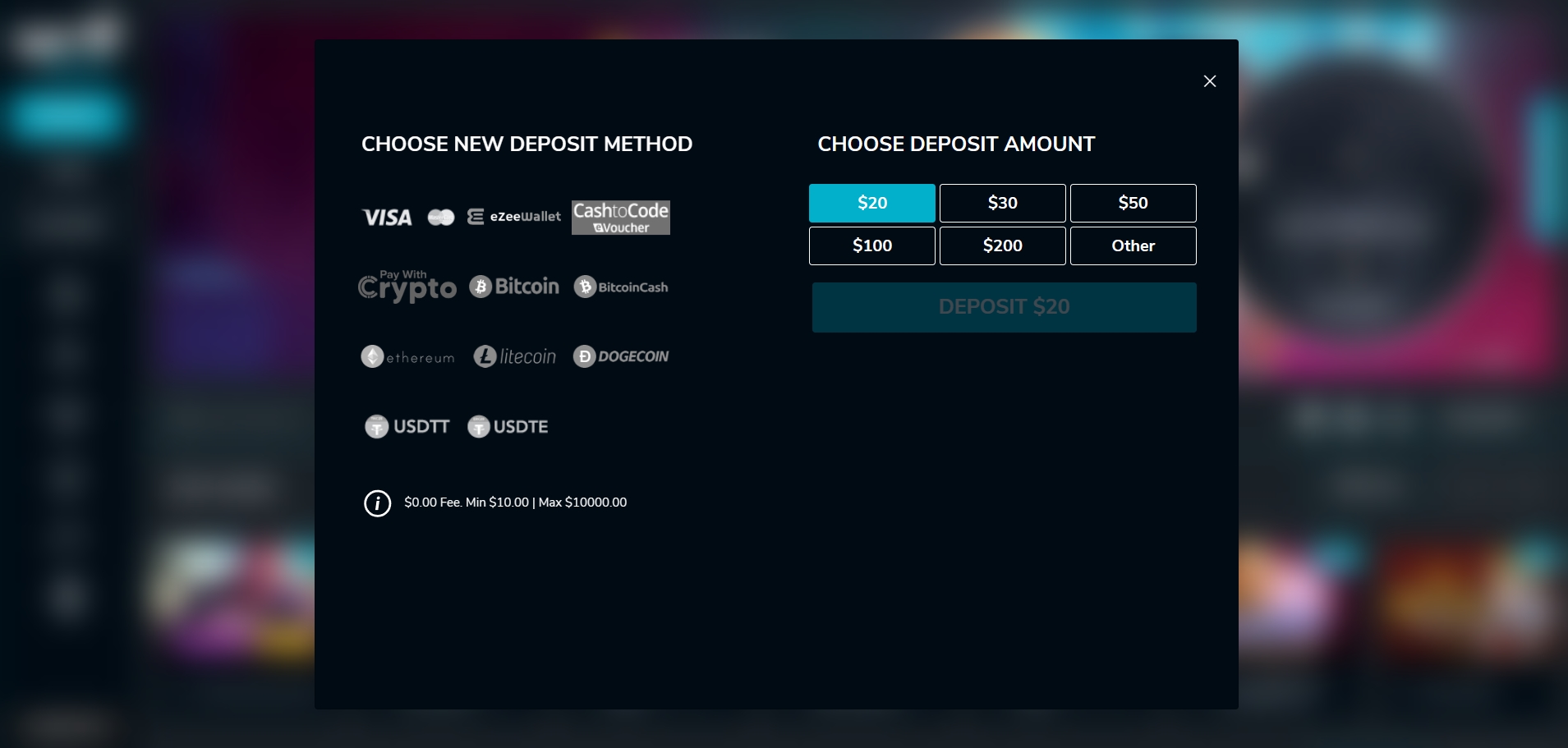Image resolution: width=1568 pixels, height=748 pixels.
Task: Select Litecoin as payment option
Action: [x=514, y=356]
